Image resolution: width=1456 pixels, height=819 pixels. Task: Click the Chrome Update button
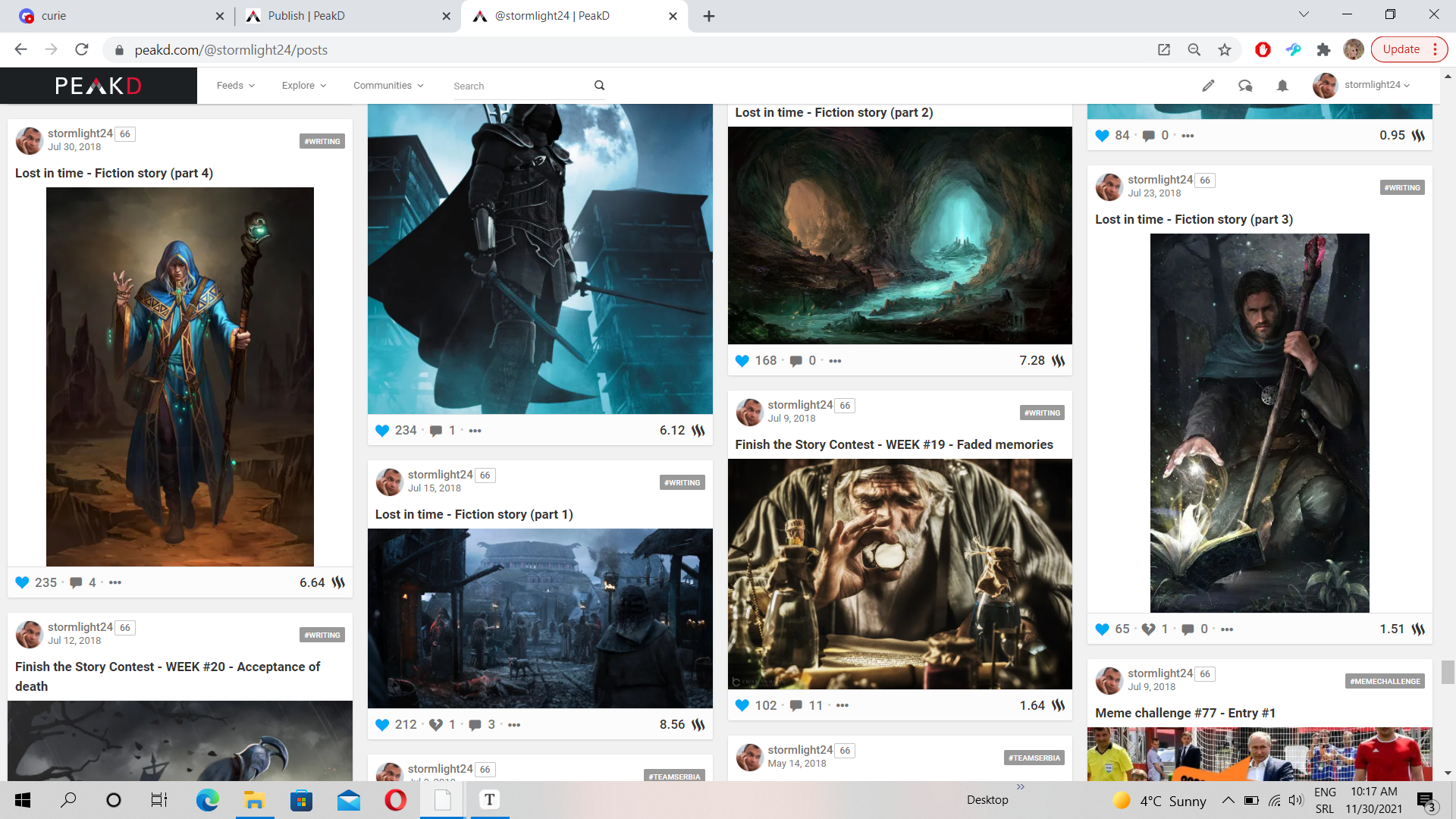[x=1409, y=49]
